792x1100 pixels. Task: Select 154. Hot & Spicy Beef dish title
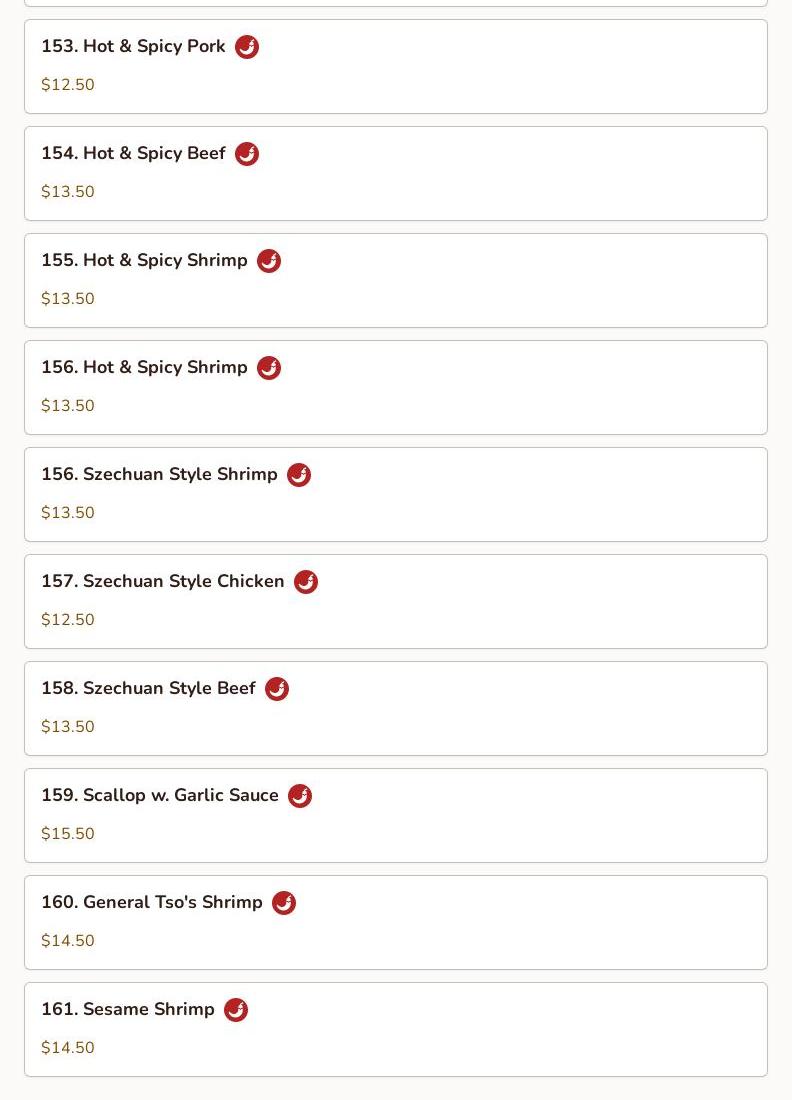click(x=133, y=153)
